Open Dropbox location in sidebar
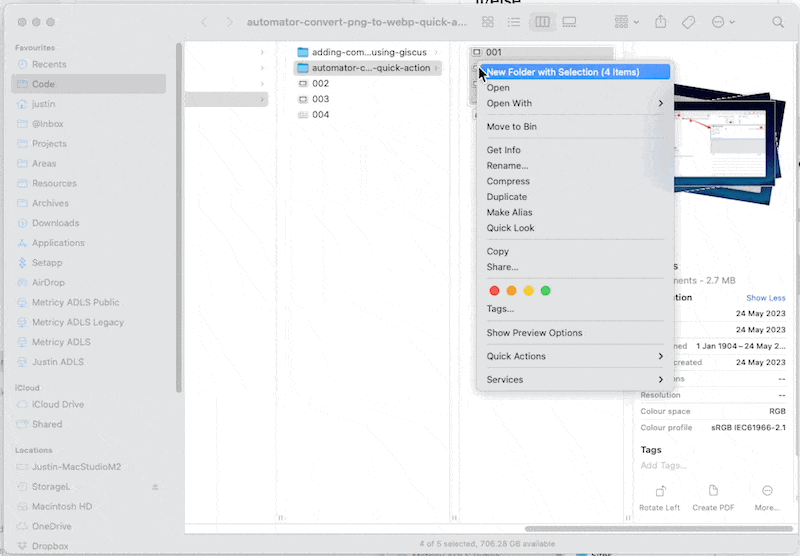Viewport: 800px width, 556px height. click(89, 546)
